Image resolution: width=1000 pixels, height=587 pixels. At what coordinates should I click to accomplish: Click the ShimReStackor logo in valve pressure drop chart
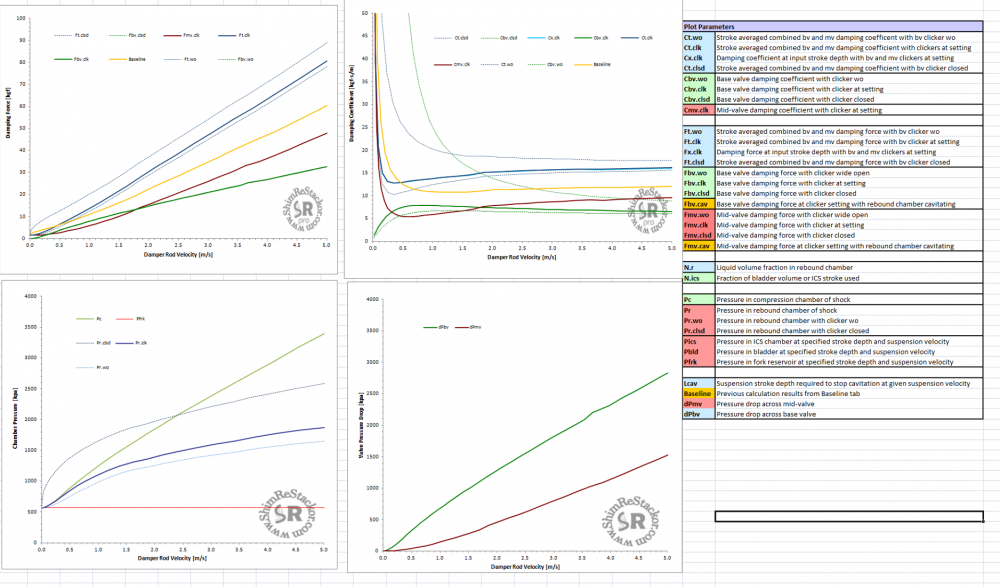point(628,523)
